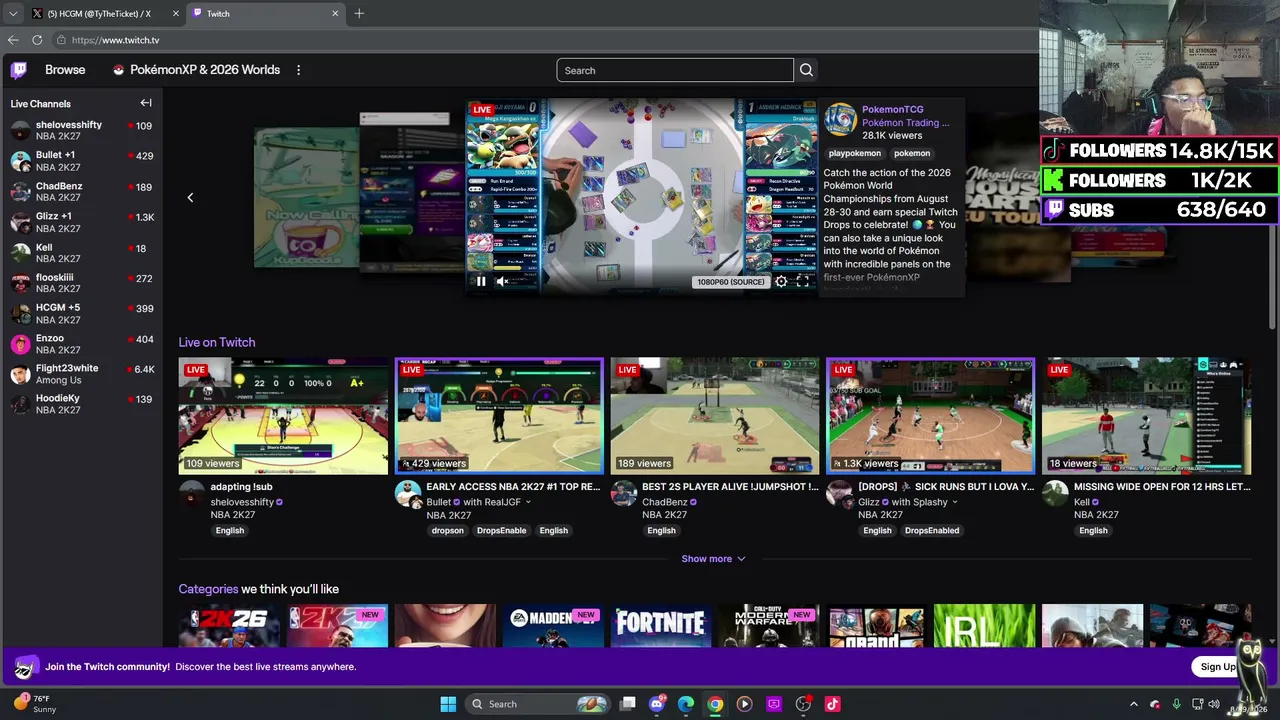
Task: Expand Bullet with RealJGF co-stream dropdown
Action: click(528, 502)
